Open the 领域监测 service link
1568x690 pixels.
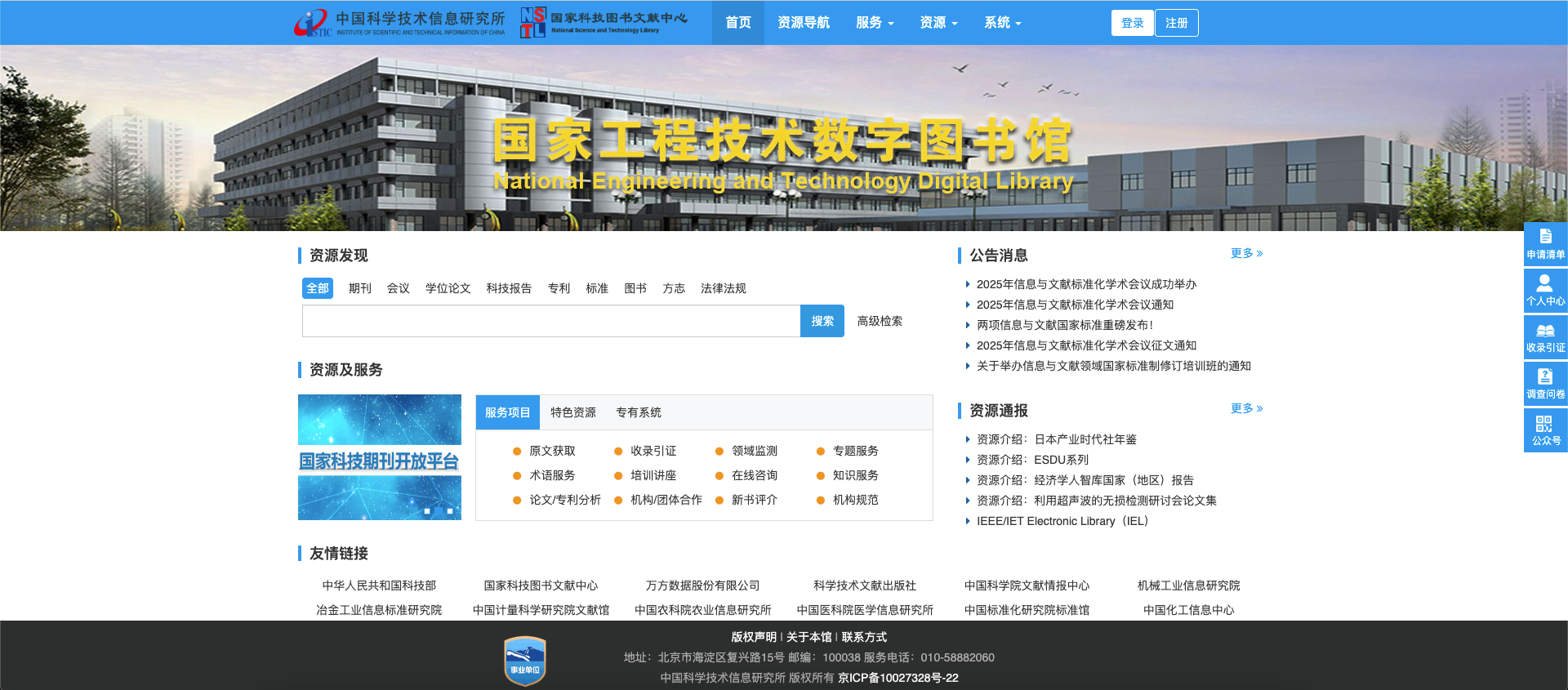tap(755, 451)
